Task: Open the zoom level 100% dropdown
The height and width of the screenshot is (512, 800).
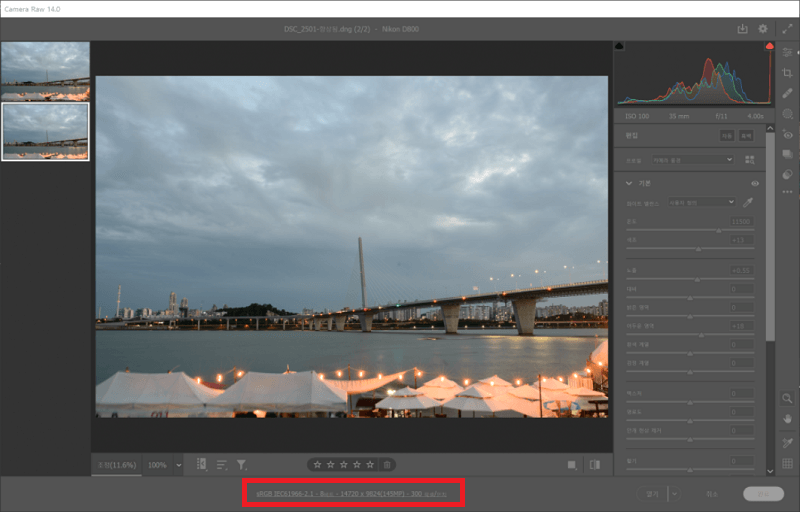Action: 165,465
